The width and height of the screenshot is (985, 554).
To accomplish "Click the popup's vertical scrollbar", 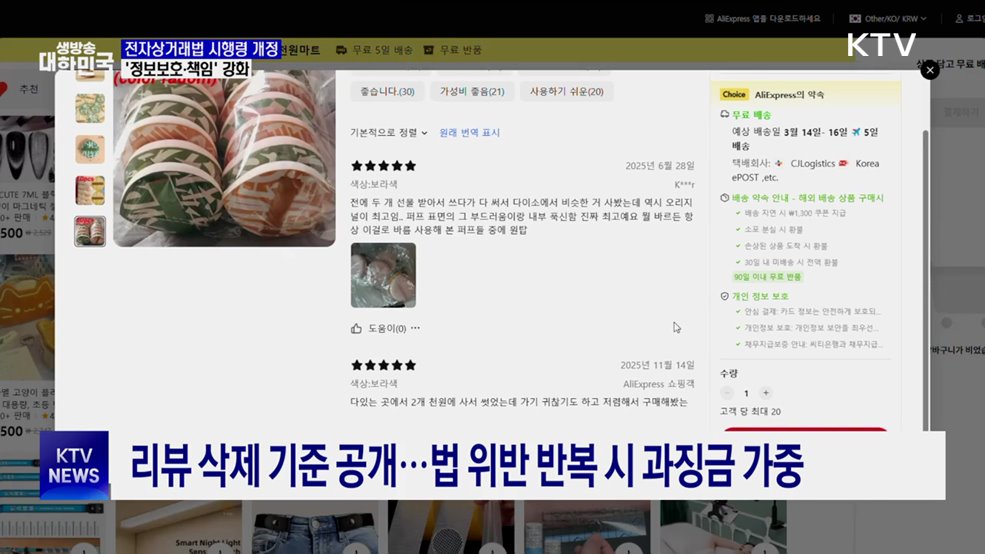I will (x=925, y=280).
